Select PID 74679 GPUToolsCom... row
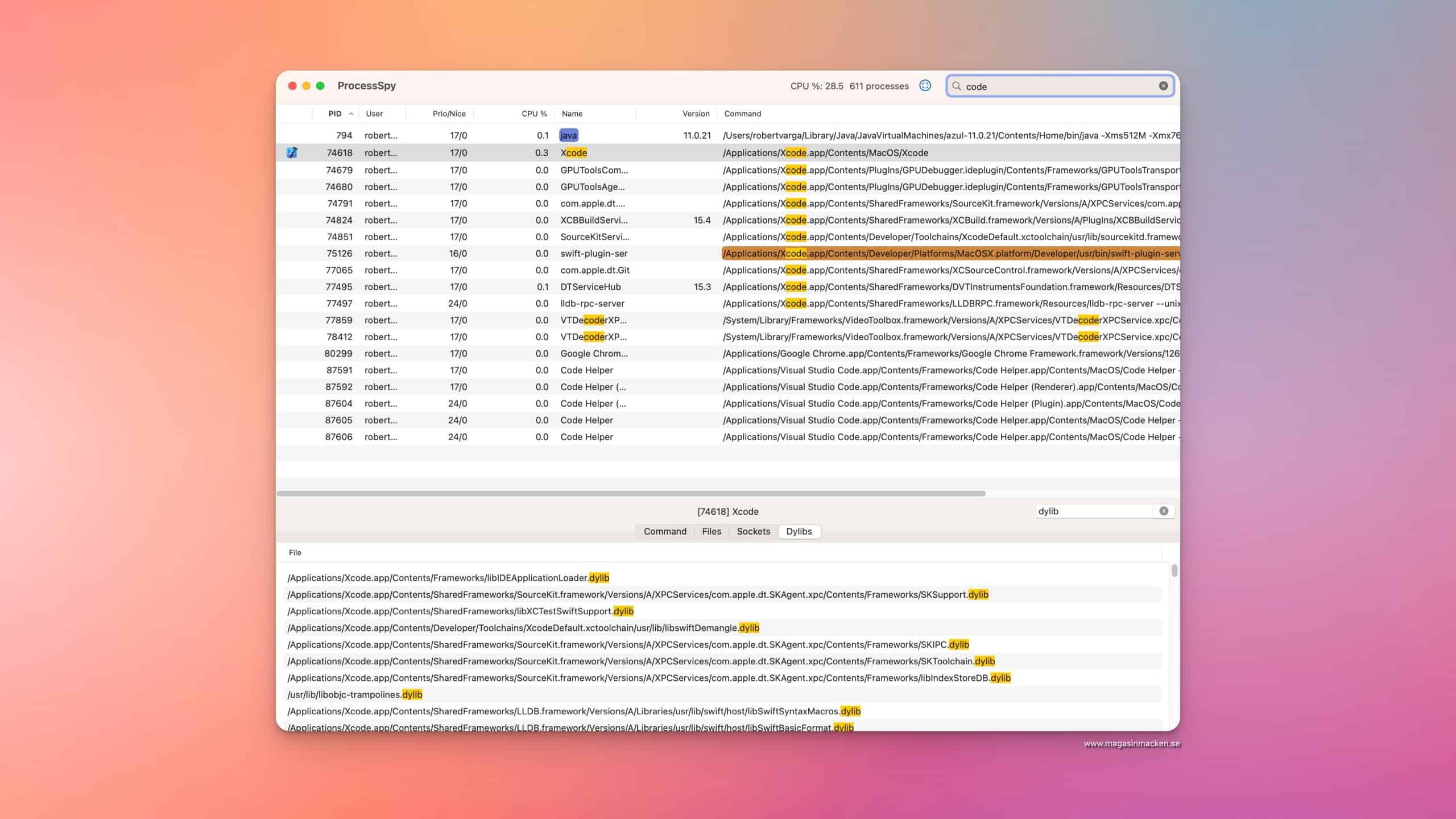This screenshot has height=819, width=1456. 728,170
